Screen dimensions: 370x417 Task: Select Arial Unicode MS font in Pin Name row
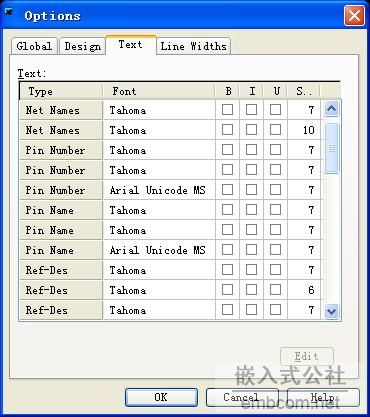point(159,250)
